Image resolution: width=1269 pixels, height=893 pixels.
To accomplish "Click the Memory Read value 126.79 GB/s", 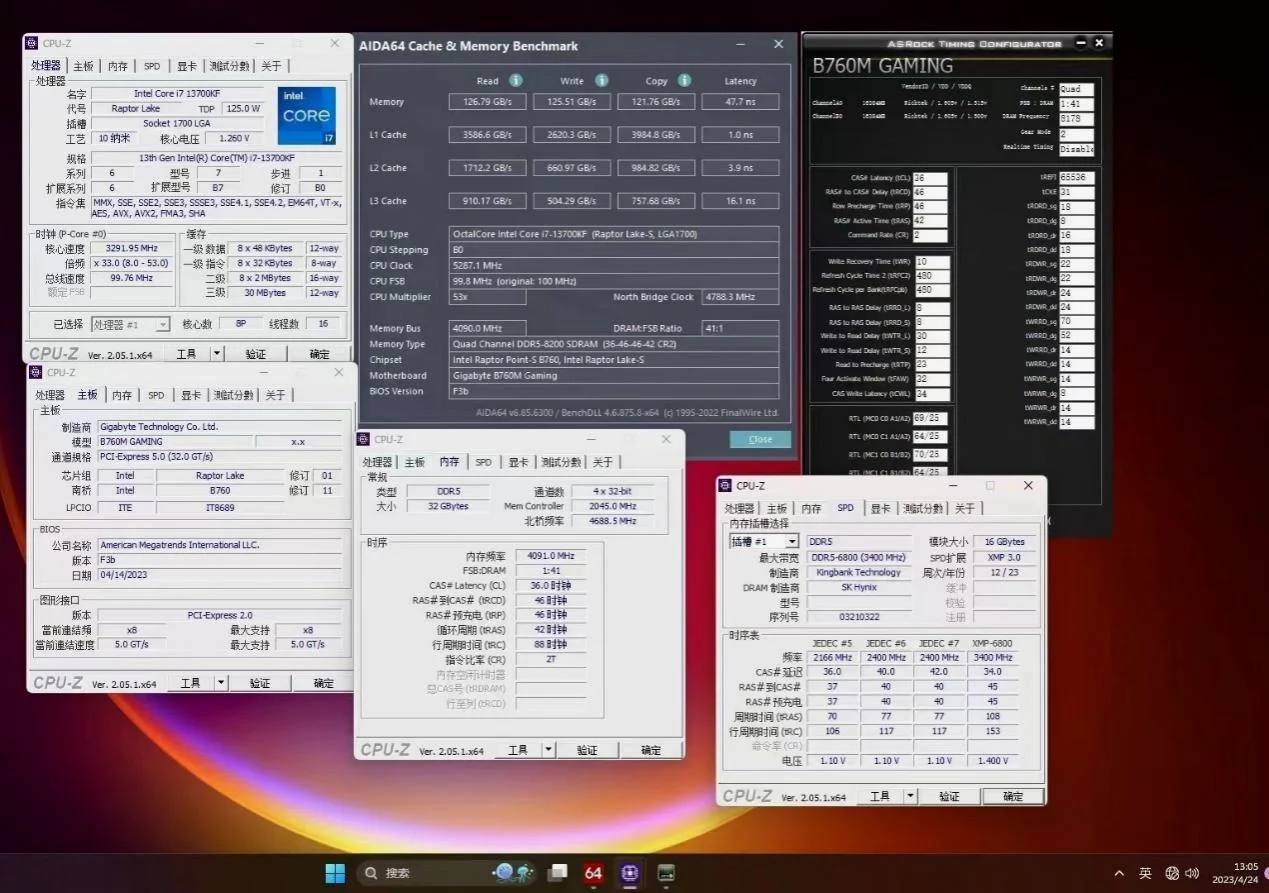I will pos(487,102).
